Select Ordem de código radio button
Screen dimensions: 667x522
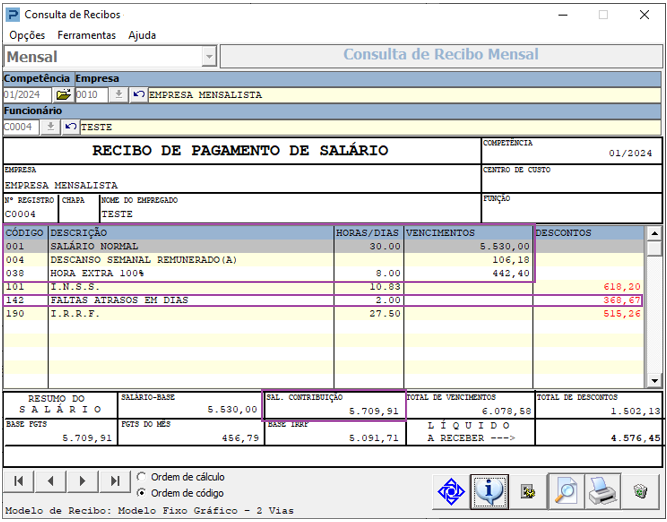141,493
